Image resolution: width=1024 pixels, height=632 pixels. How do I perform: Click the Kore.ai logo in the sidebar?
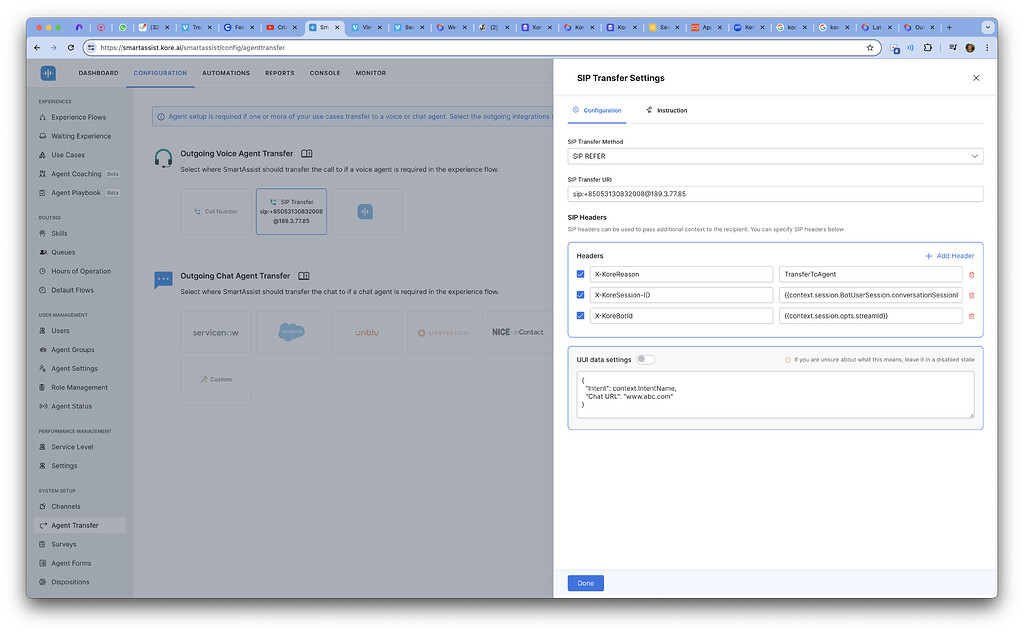pyautogui.click(x=48, y=72)
